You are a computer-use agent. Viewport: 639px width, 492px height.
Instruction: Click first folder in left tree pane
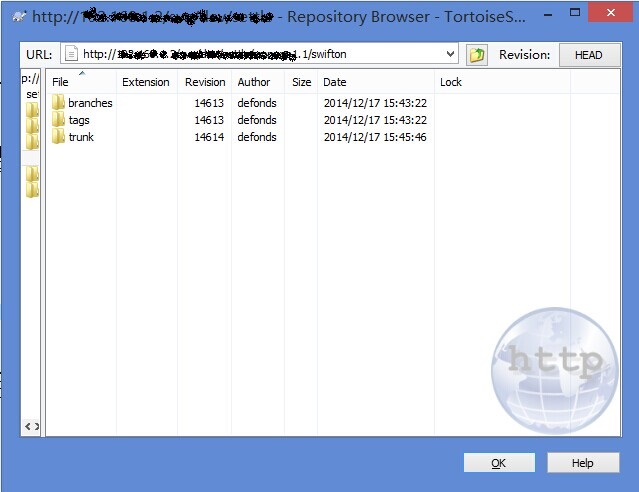coord(32,110)
